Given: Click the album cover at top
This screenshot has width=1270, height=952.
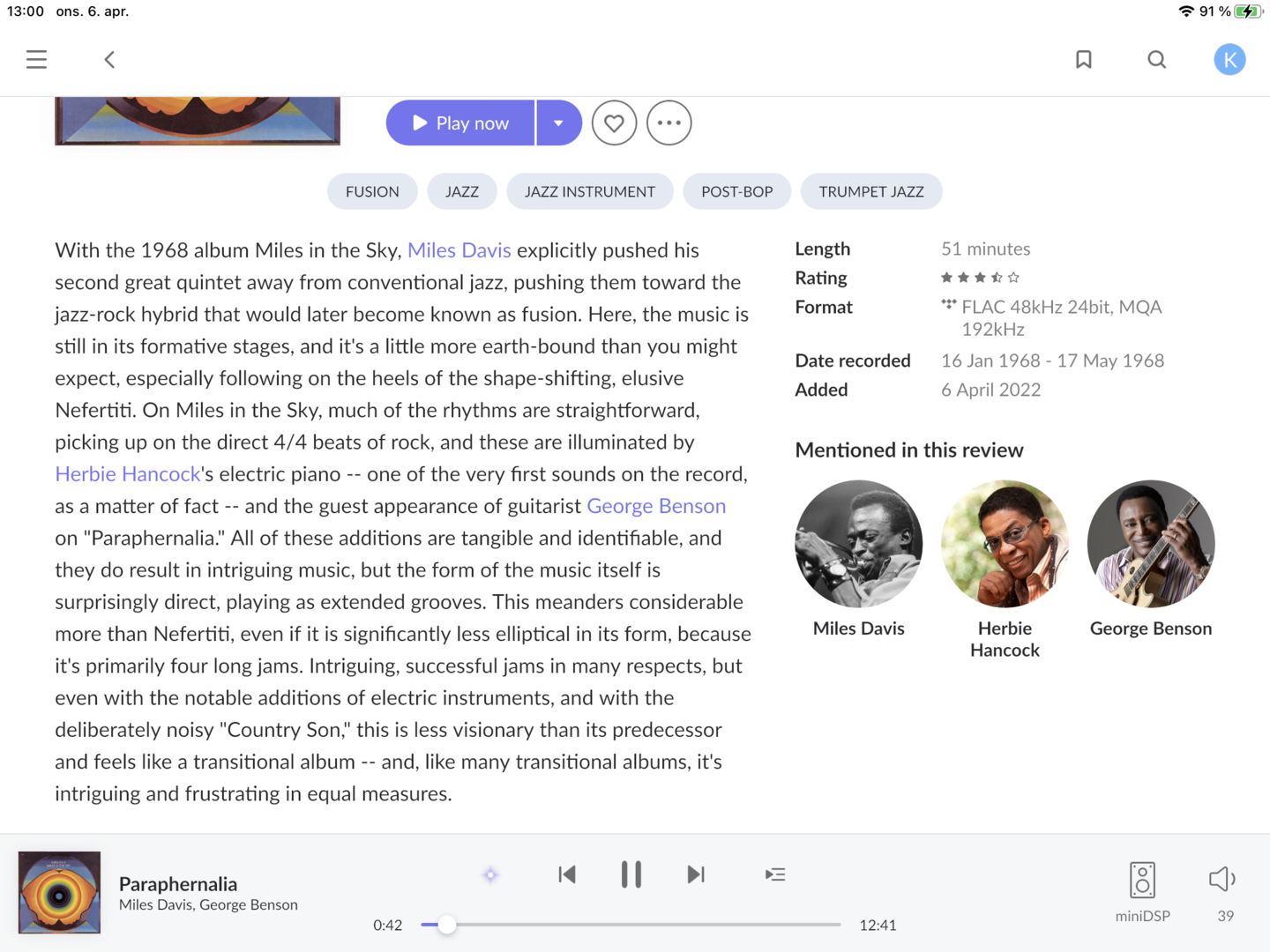Looking at the screenshot, I should 198,121.
